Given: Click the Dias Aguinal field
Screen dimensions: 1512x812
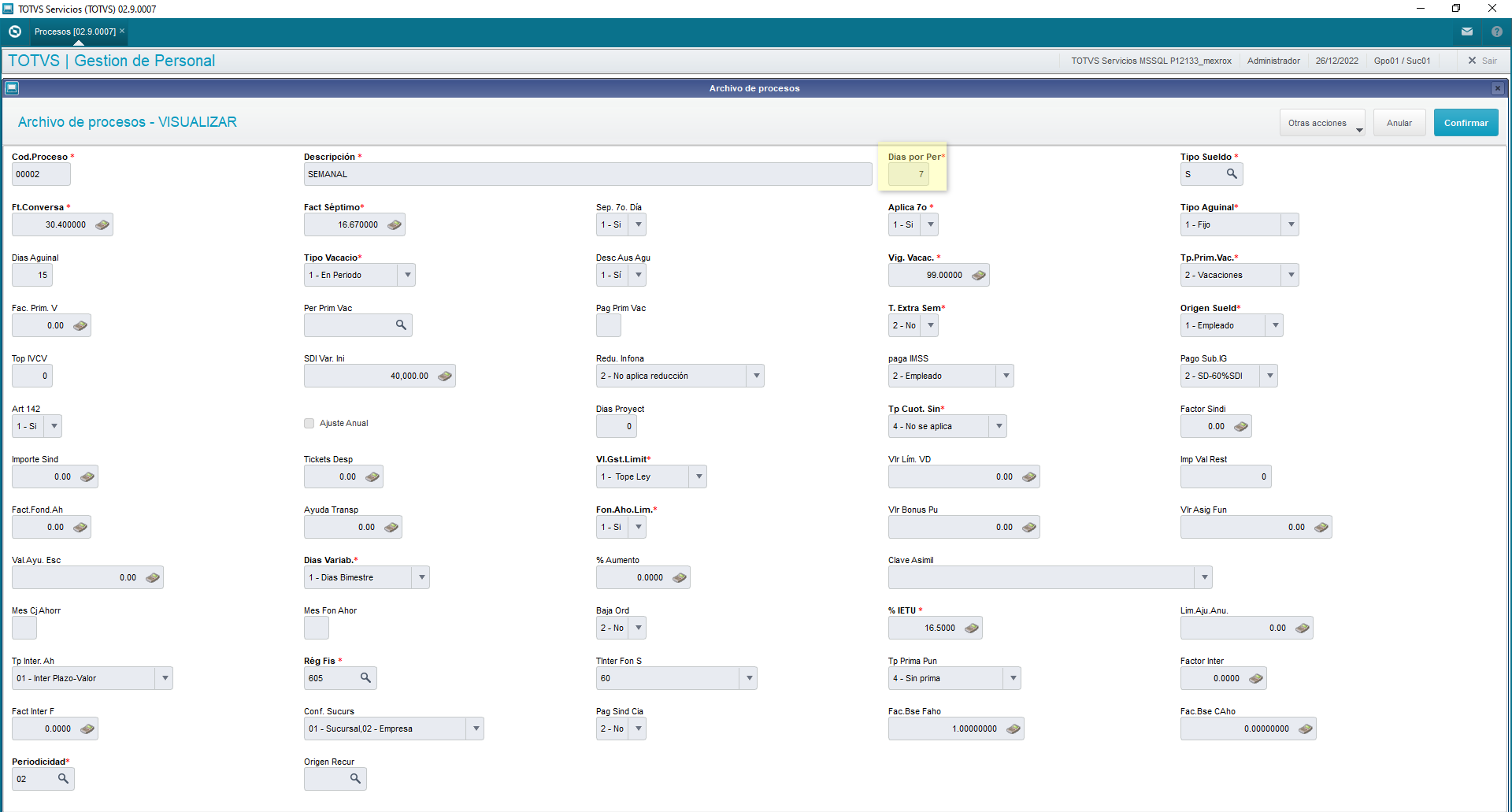Looking at the screenshot, I should tap(32, 275).
